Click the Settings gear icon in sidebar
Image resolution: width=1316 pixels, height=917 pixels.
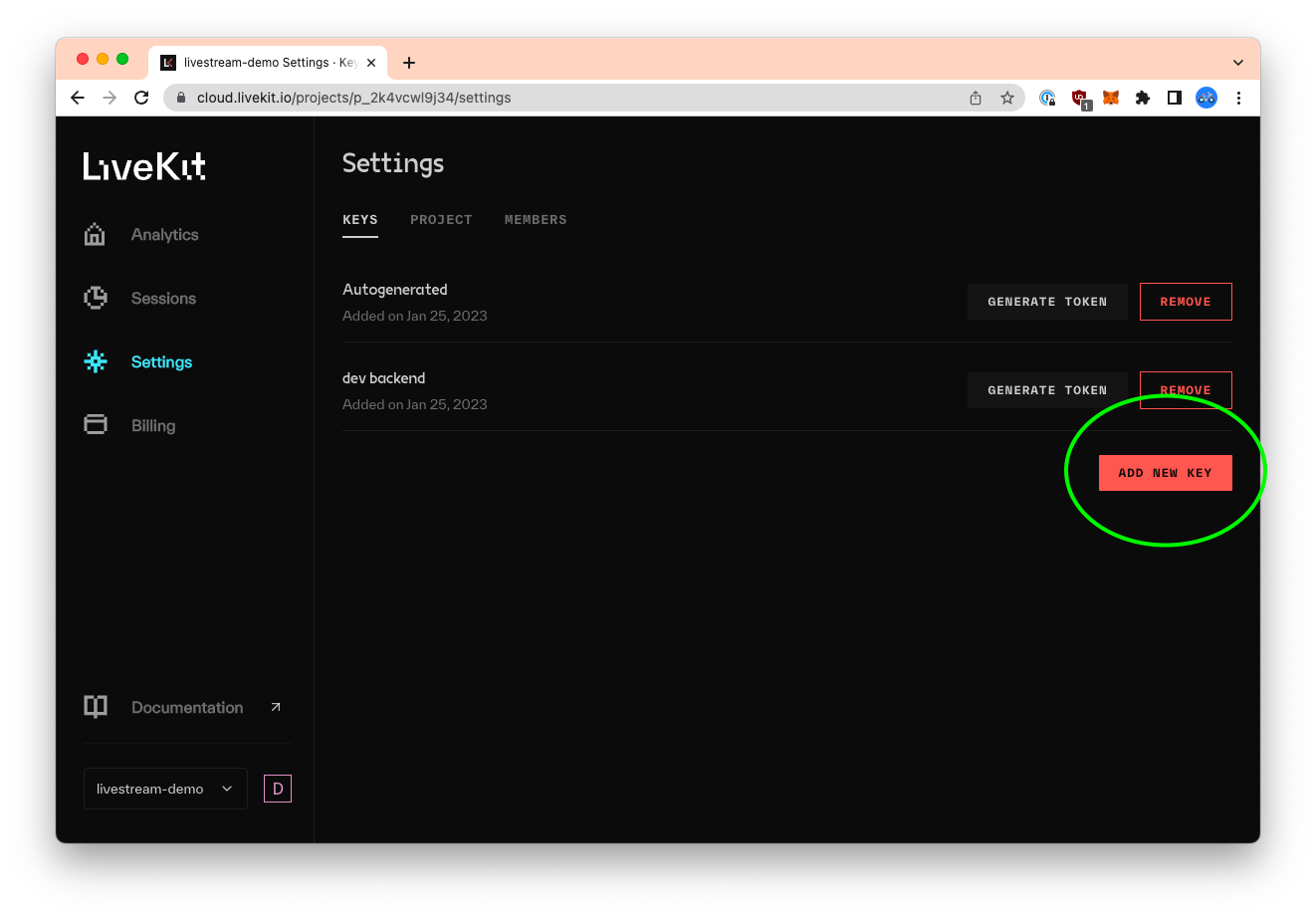pyautogui.click(x=96, y=361)
